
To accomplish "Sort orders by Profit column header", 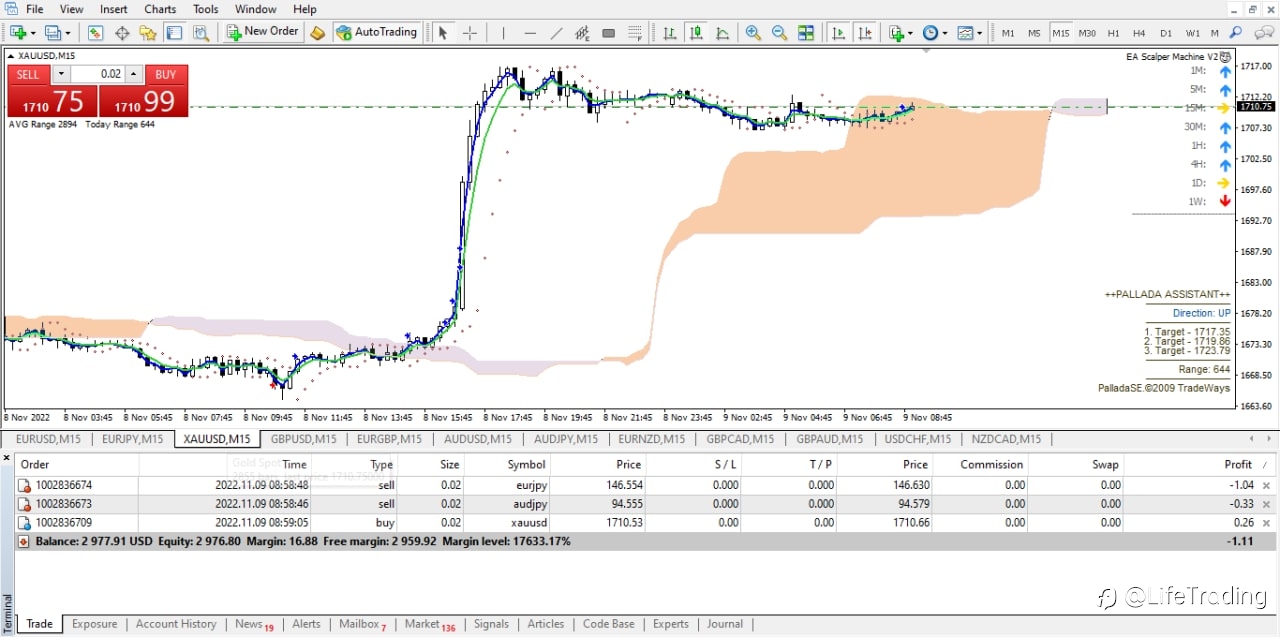I will pyautogui.click(x=1237, y=465).
